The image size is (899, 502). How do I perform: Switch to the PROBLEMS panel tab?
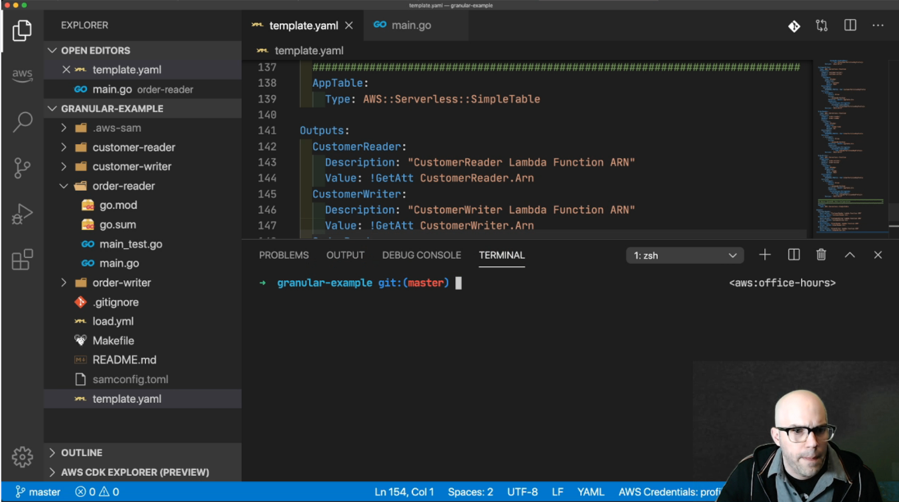point(284,255)
